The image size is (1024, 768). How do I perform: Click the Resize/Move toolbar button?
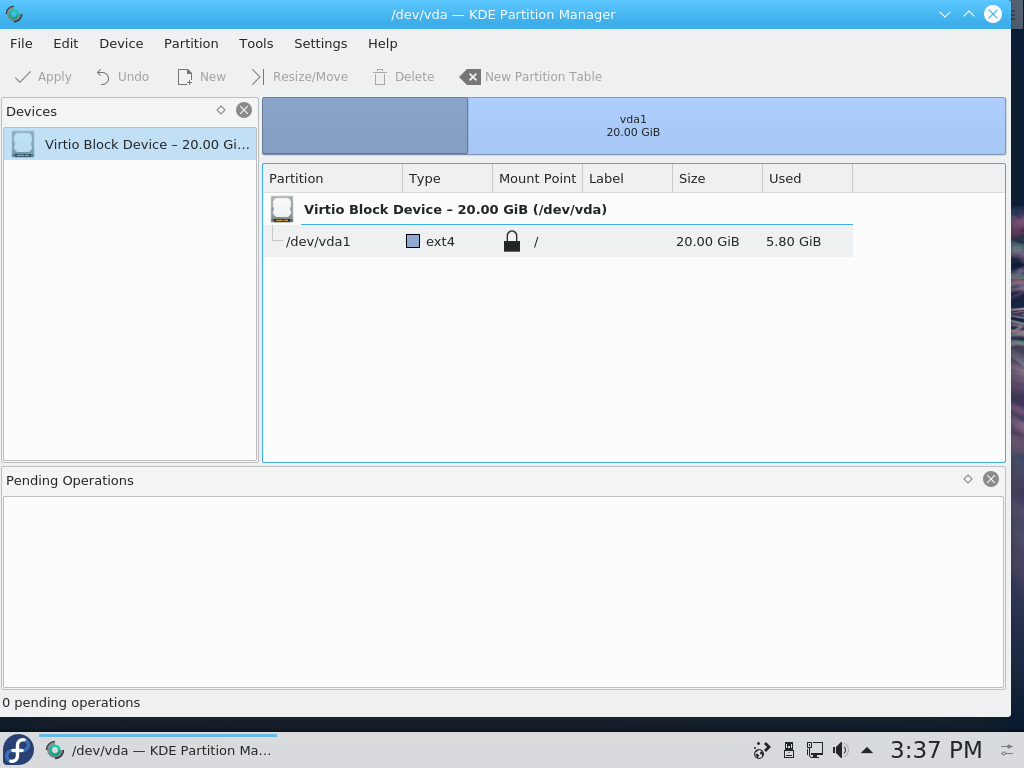(x=300, y=77)
